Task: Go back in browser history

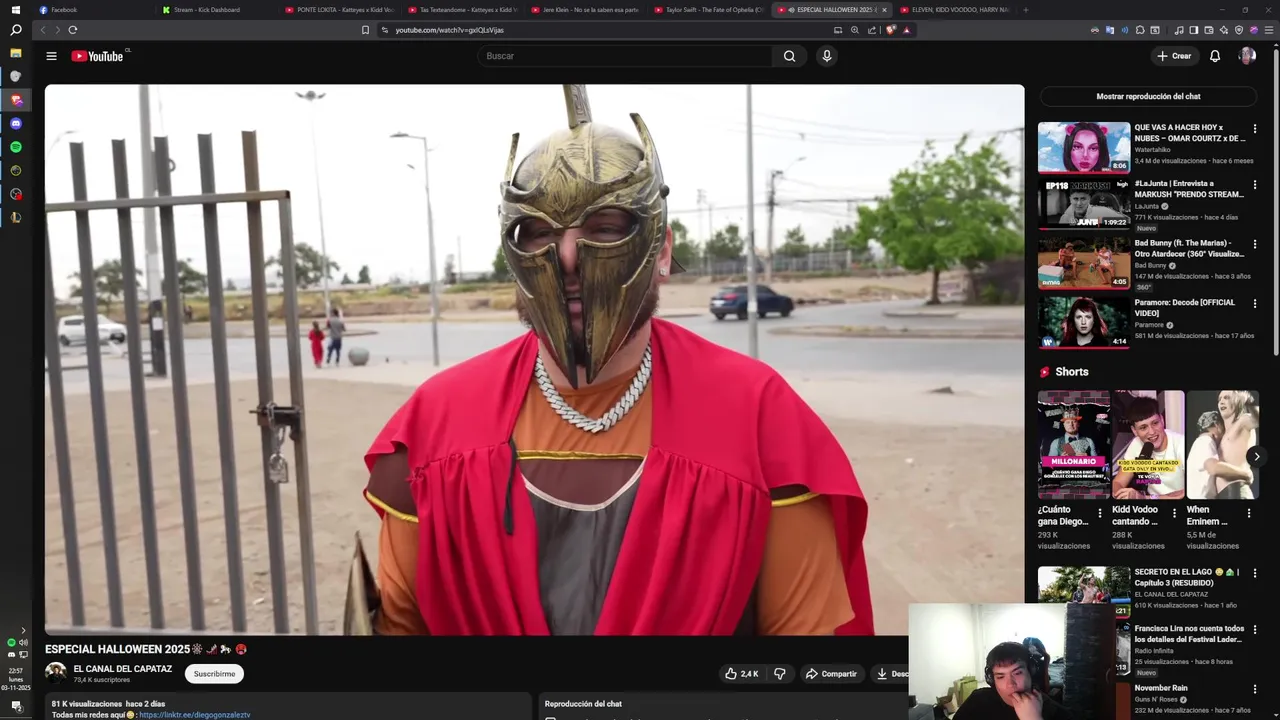Action: (42, 30)
